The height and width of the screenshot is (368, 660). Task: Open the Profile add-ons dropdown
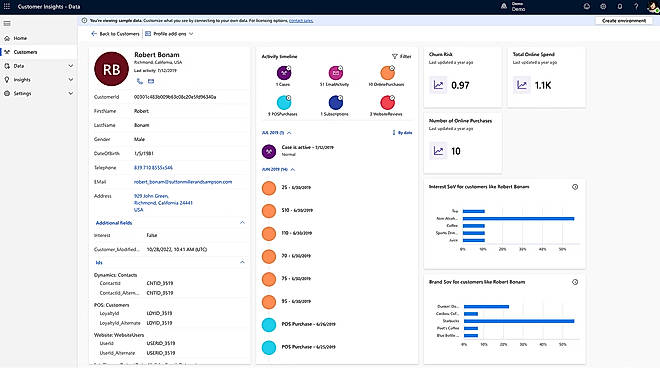point(169,34)
